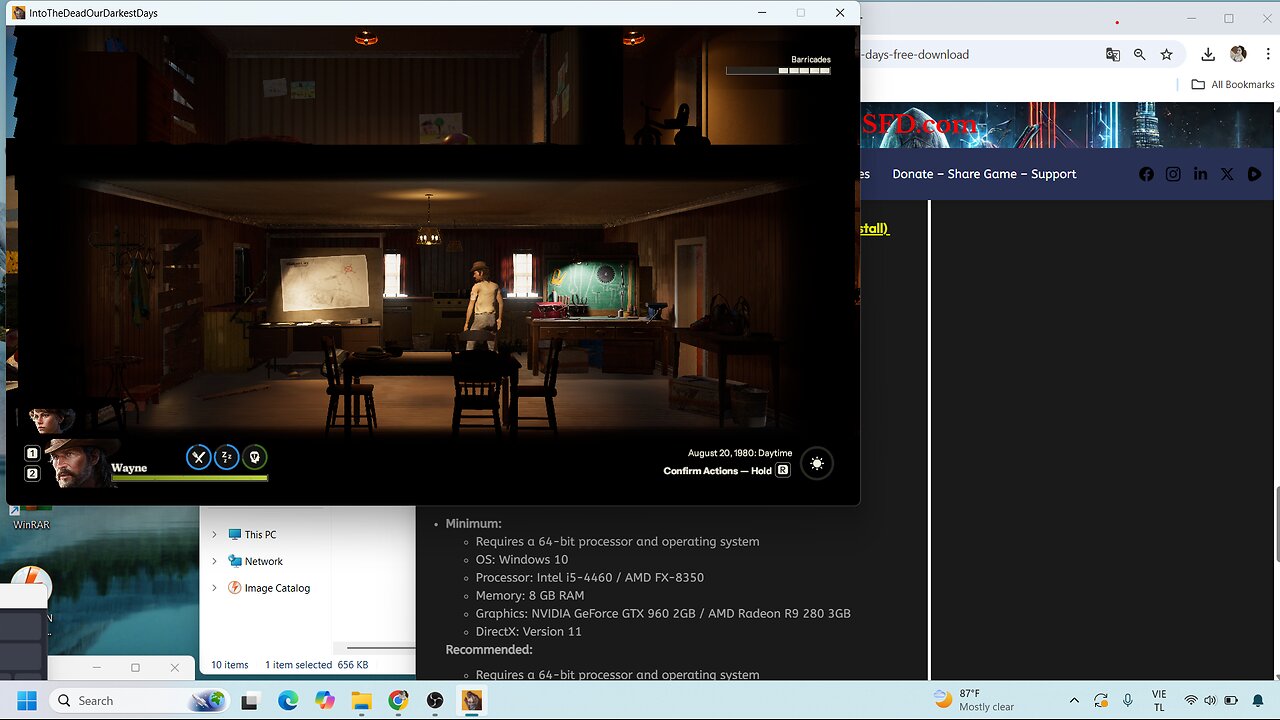Click the microphone tray icon
This screenshot has width=1280, height=720.
[x=1128, y=701]
